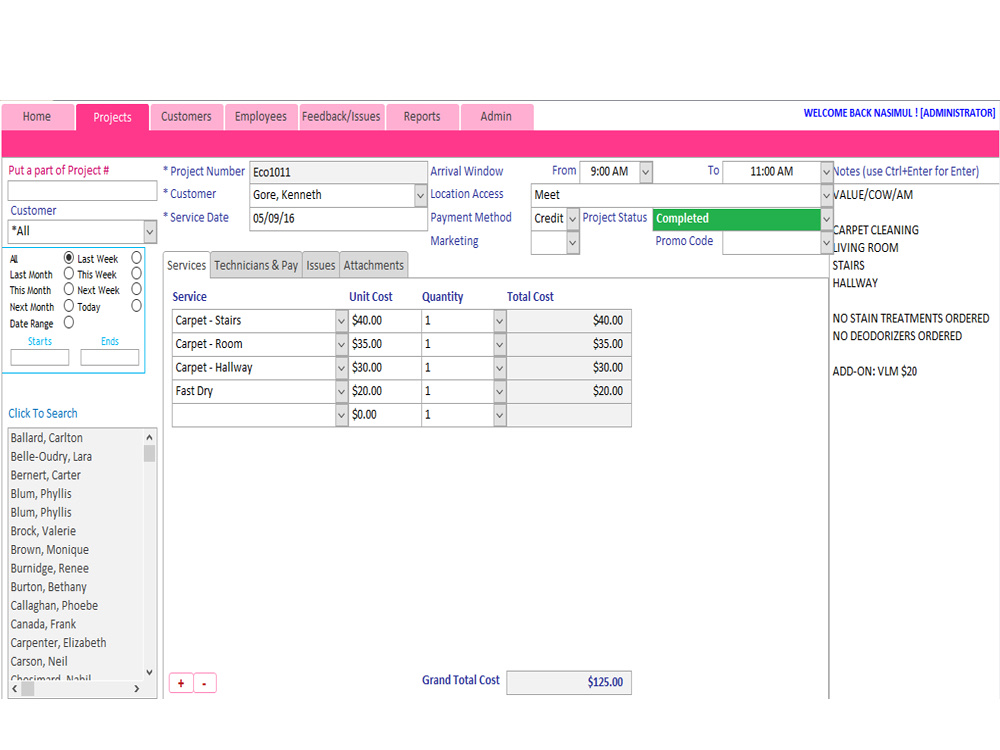The height and width of the screenshot is (750, 1000).
Task: Click the Click To Search link
Action: pyautogui.click(x=43, y=413)
